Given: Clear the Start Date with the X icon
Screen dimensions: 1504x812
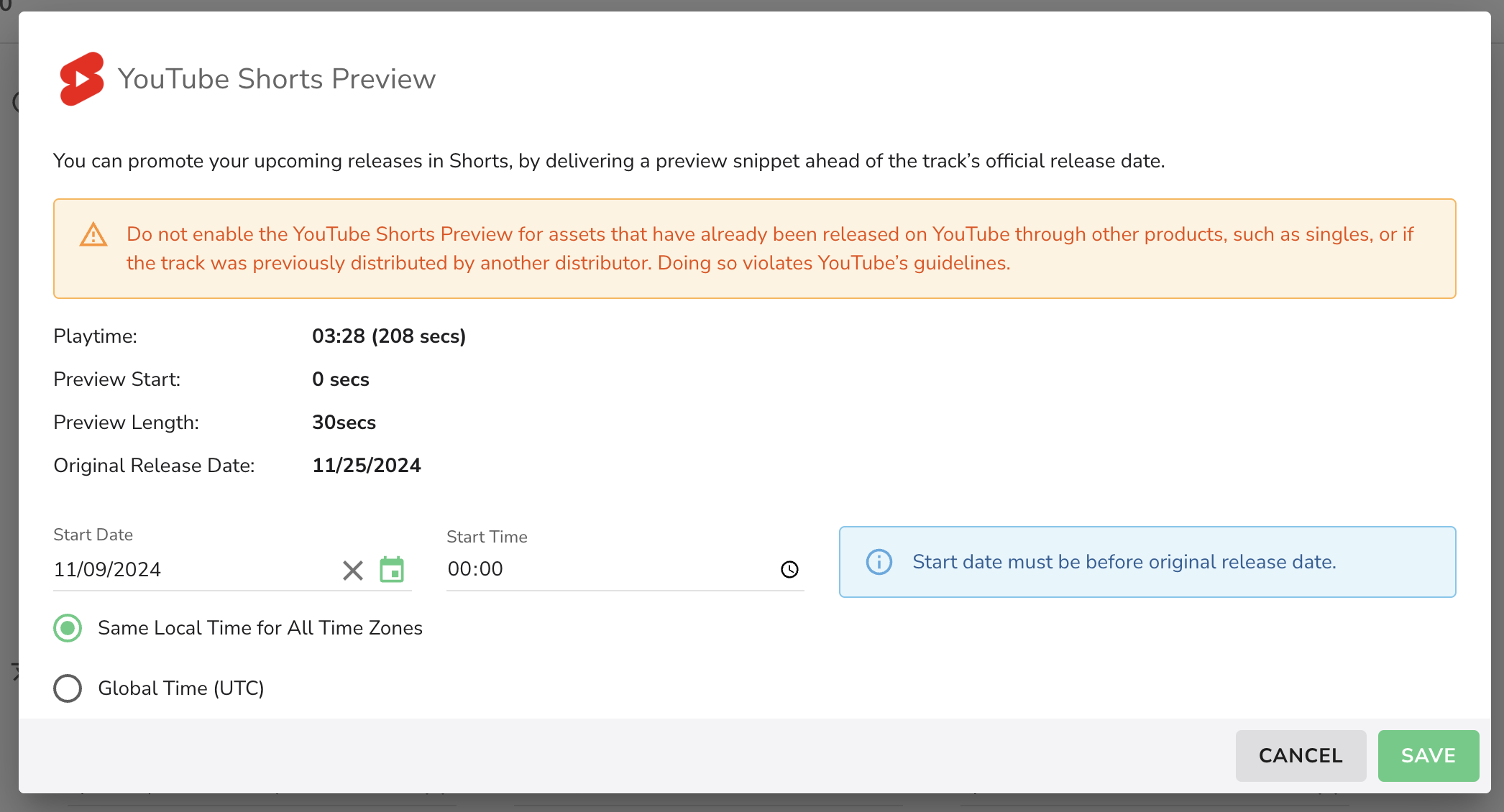Looking at the screenshot, I should (352, 571).
